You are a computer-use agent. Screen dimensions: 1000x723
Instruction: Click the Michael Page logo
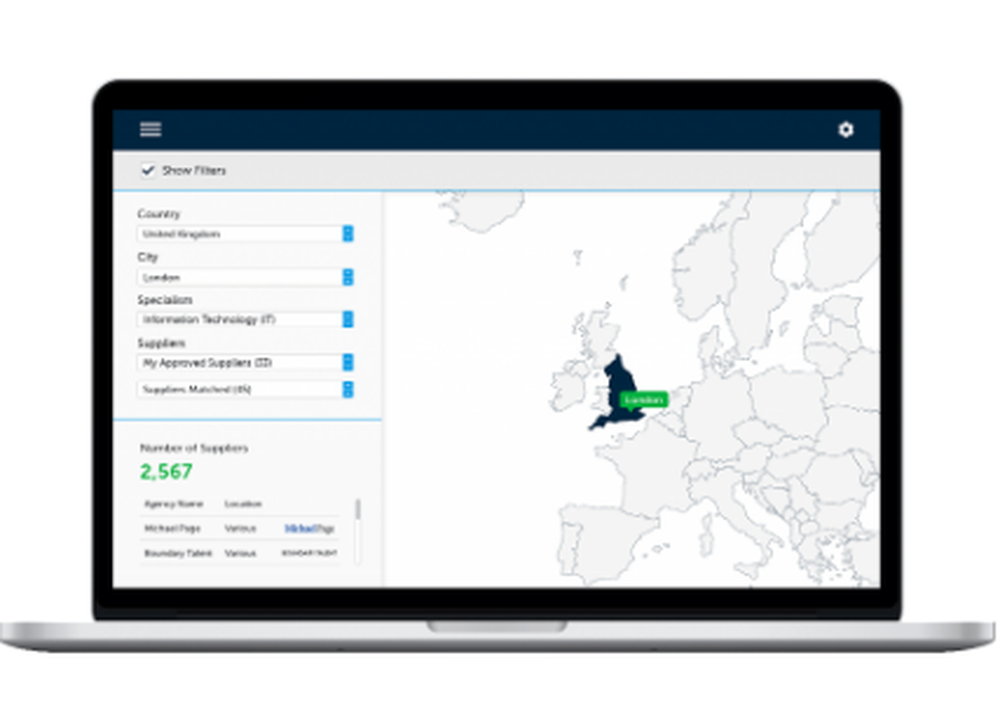pyautogui.click(x=309, y=529)
